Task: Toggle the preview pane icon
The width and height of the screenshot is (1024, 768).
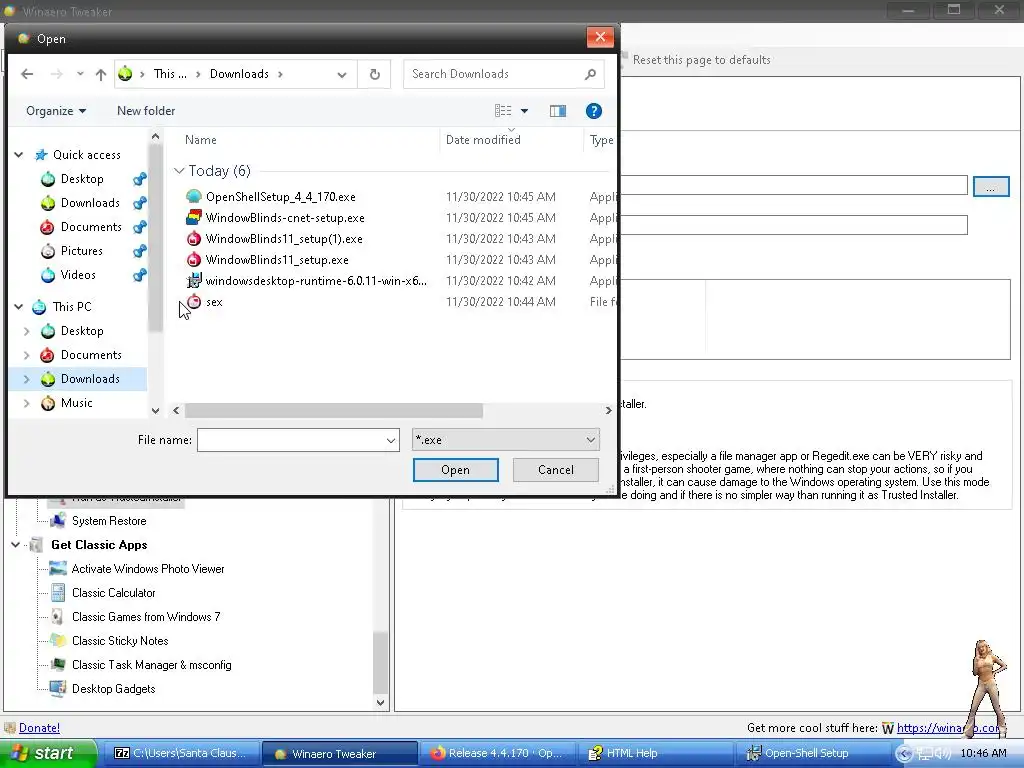Action: [558, 111]
